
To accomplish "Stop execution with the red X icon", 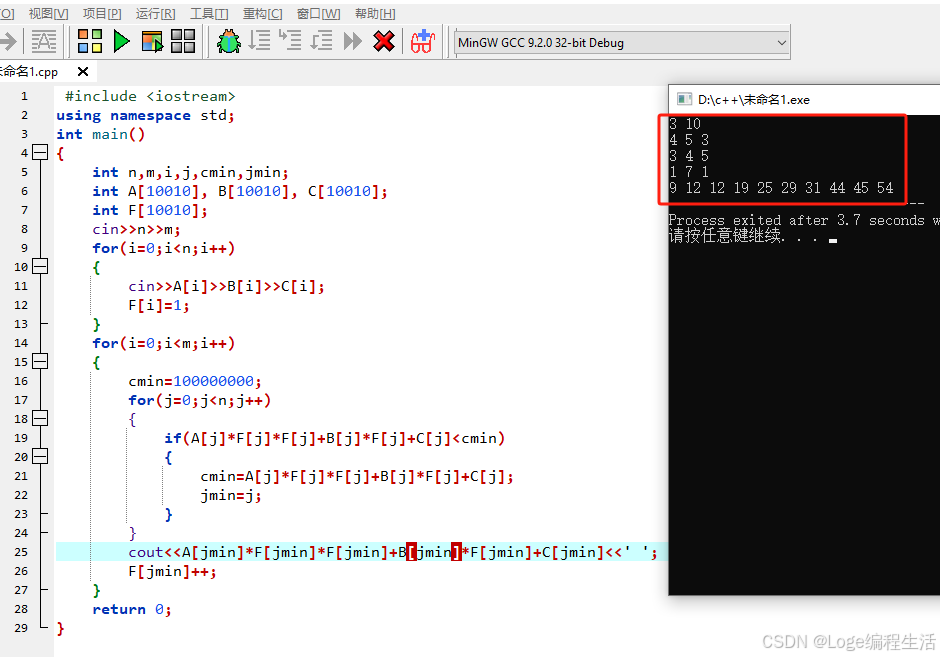I will (x=384, y=41).
